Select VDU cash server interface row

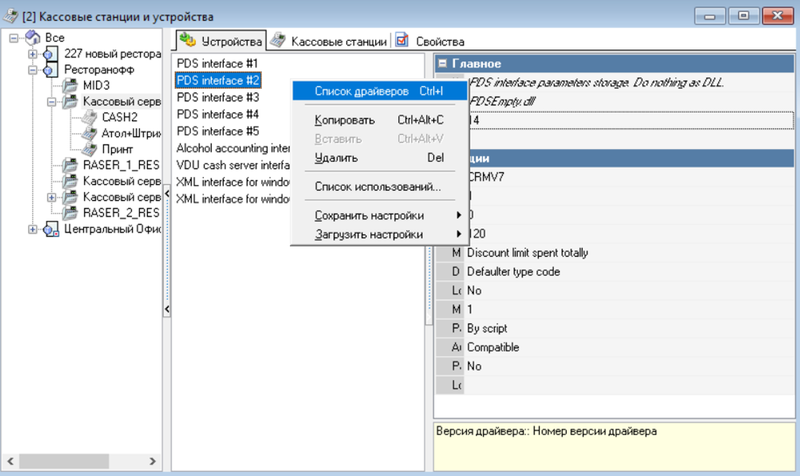point(233,165)
